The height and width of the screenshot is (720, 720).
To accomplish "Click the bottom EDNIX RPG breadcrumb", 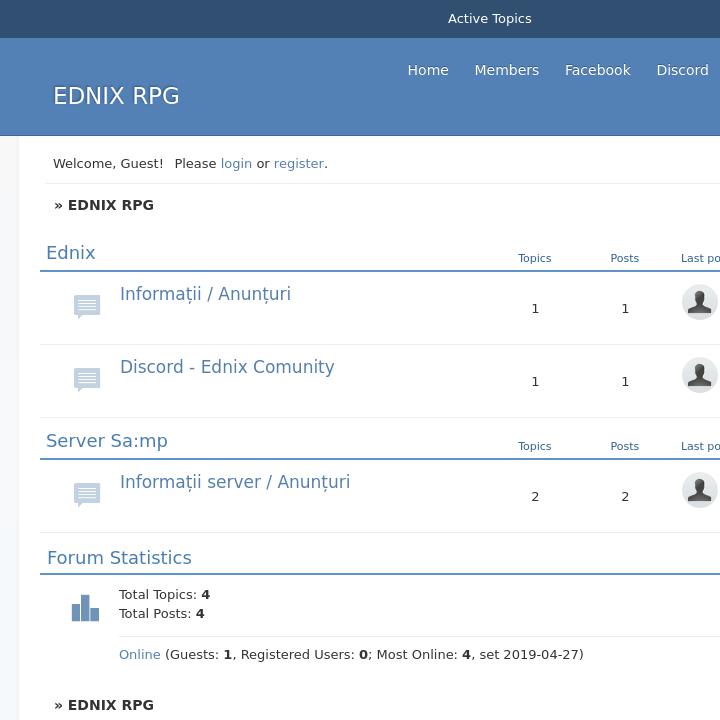I will coord(110,705).
